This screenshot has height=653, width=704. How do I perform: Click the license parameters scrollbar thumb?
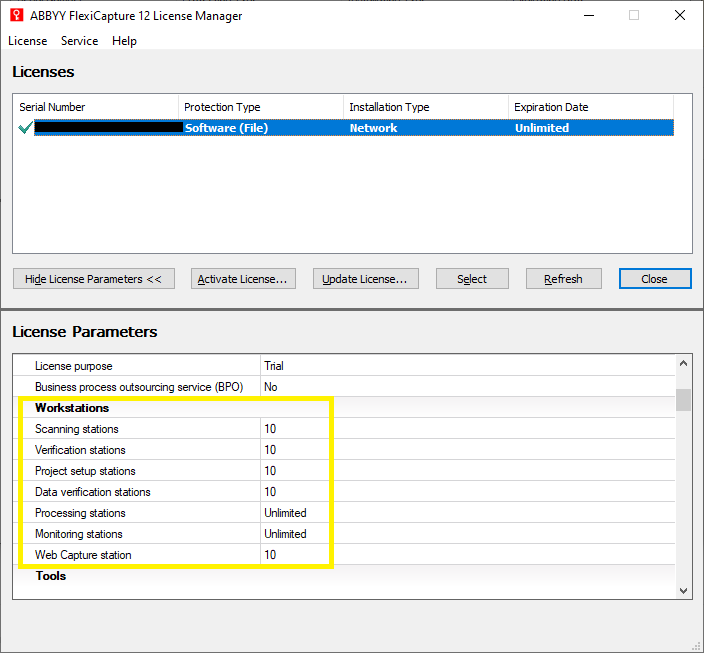point(683,400)
